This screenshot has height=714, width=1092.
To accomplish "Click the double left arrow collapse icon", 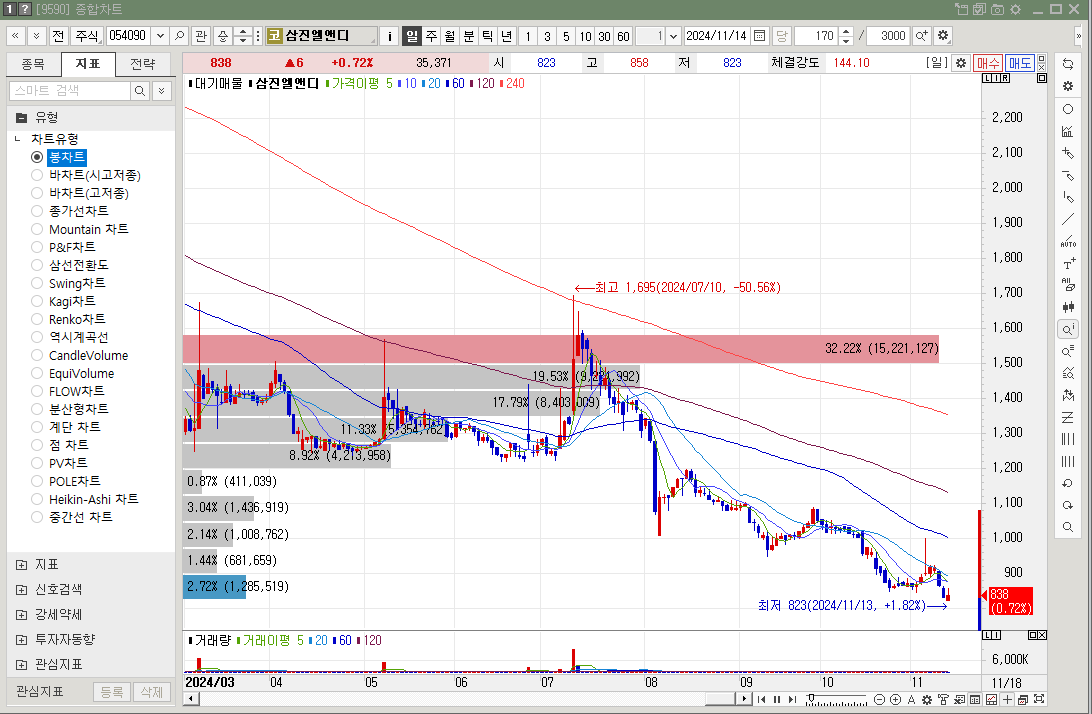I will (15, 36).
